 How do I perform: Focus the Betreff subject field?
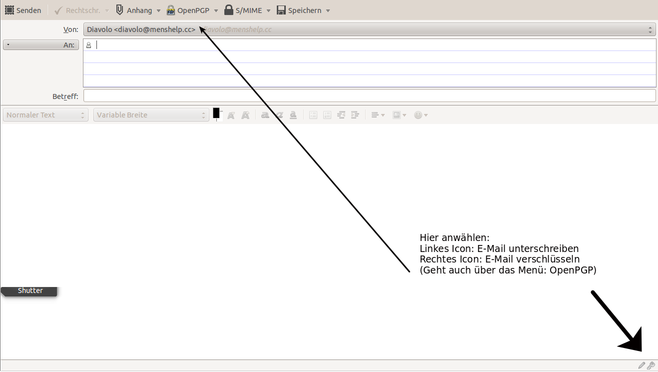point(369,96)
